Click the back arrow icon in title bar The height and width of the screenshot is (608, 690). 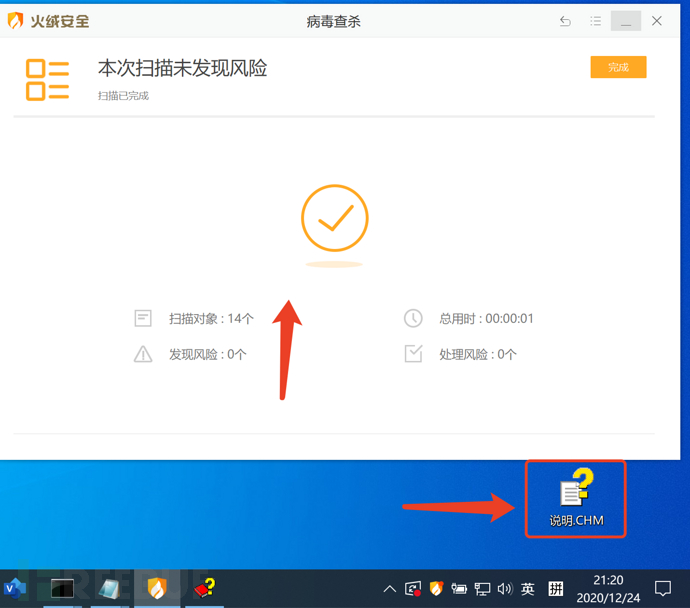coord(565,21)
